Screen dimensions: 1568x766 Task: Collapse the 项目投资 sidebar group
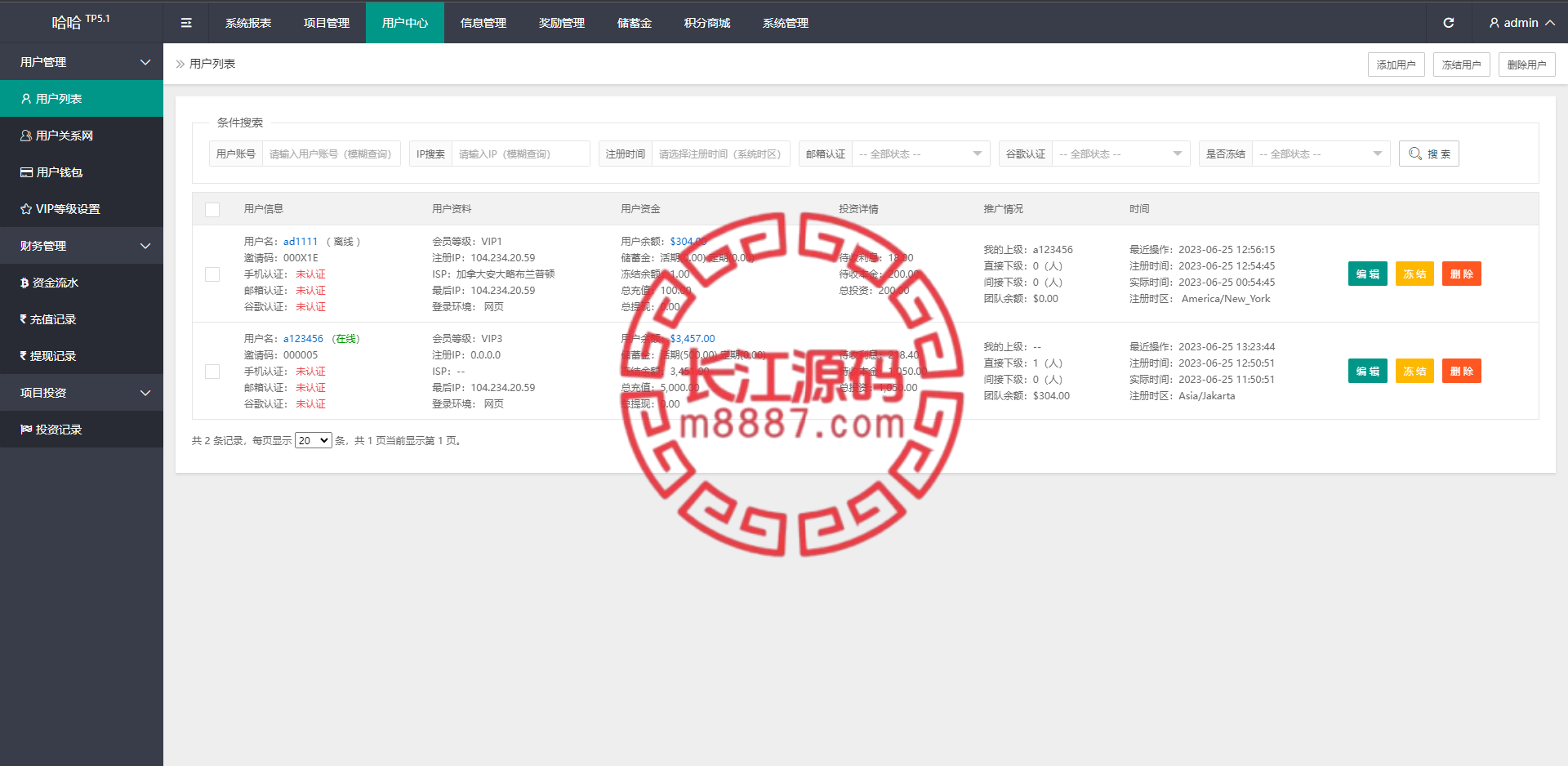tap(82, 393)
